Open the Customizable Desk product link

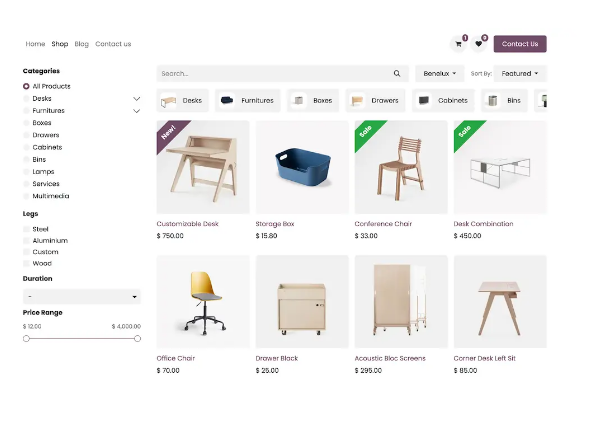[187, 224]
